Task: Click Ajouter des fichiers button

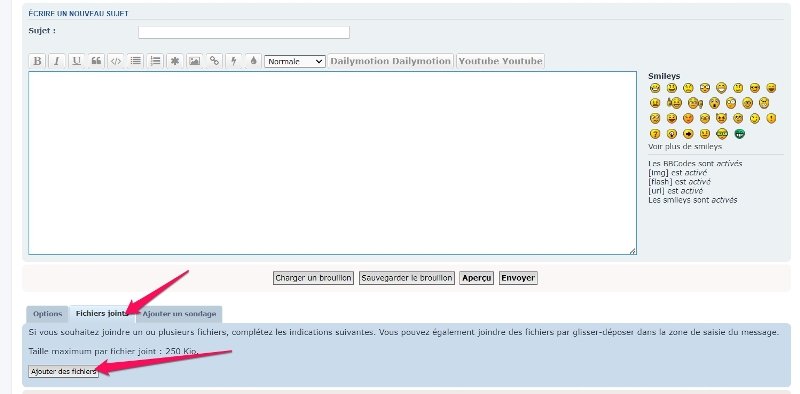Action: point(63,372)
